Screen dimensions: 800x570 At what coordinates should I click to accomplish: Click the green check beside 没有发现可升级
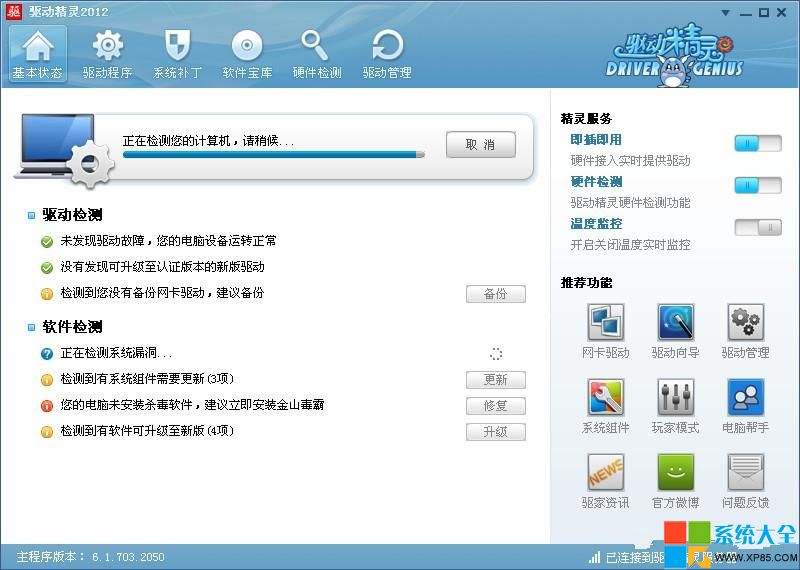(47, 267)
